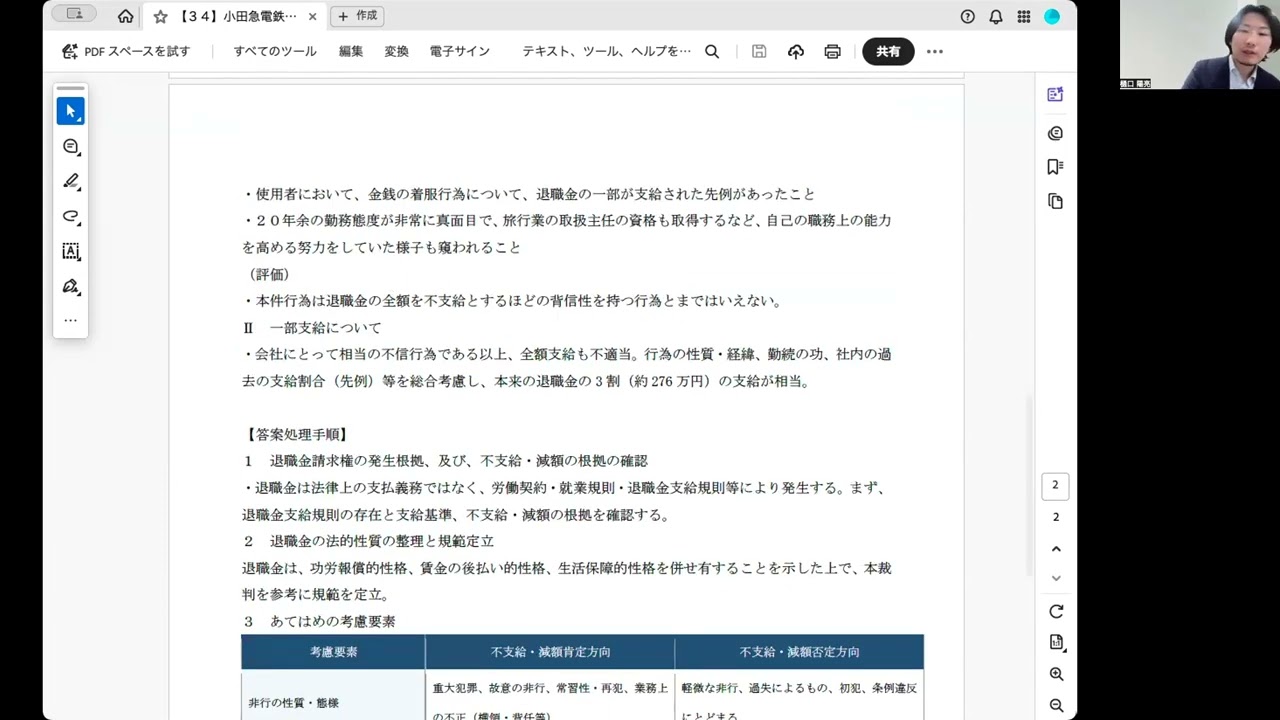Click the zoom in magnifier icon

pos(1056,674)
